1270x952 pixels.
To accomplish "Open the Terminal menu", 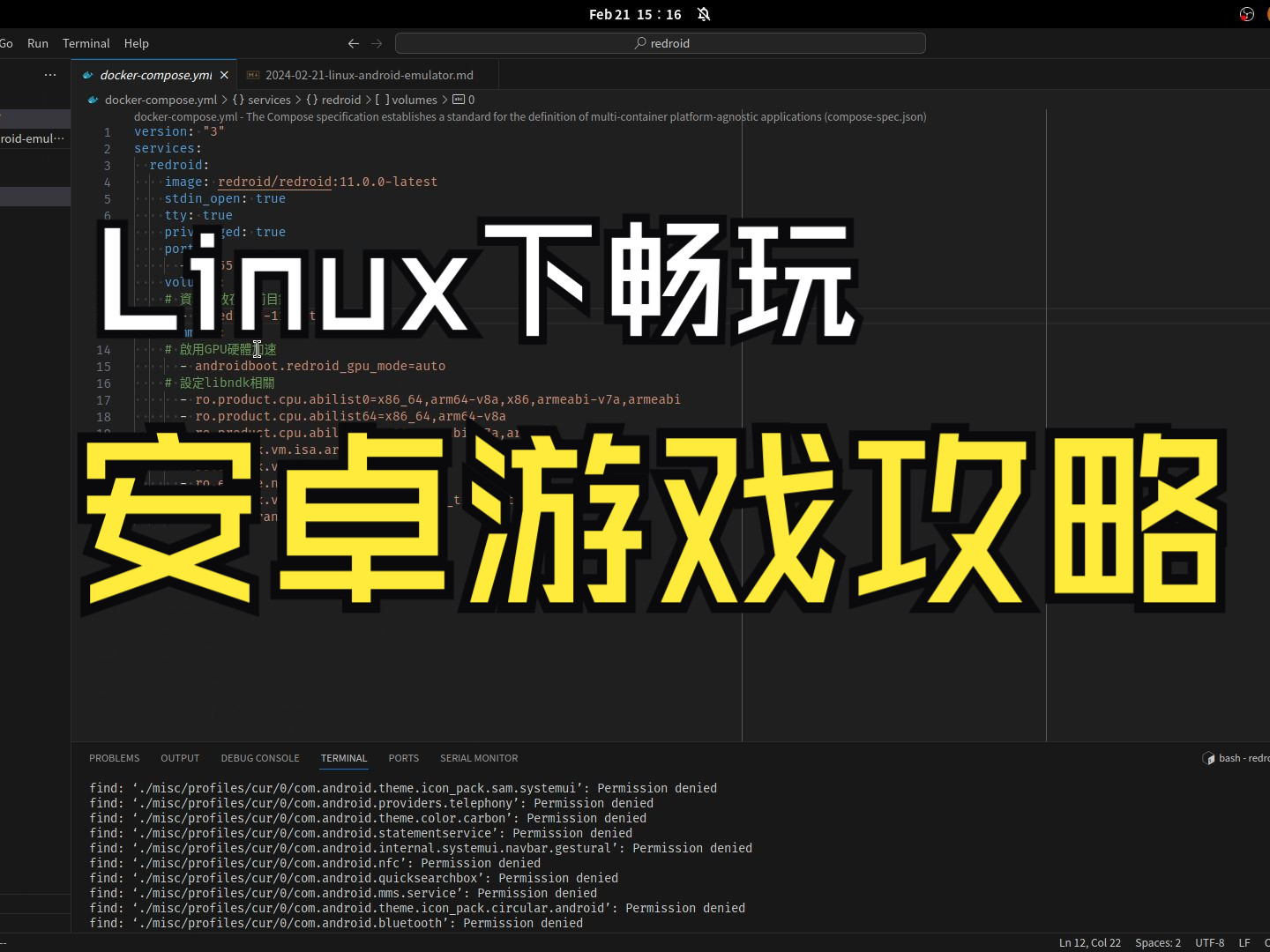I will pyautogui.click(x=86, y=43).
